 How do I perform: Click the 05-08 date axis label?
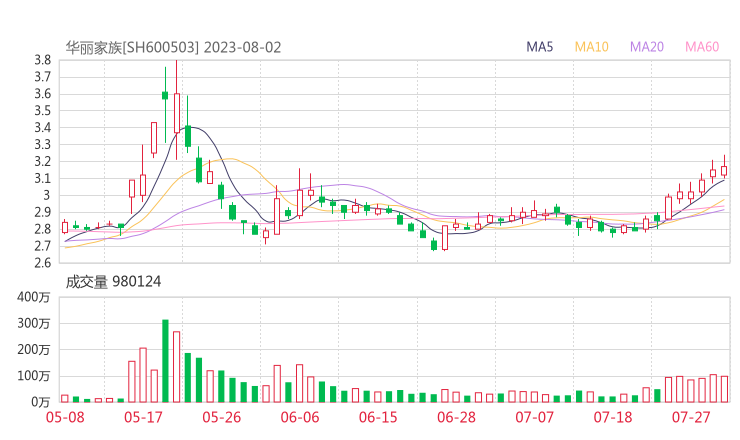(x=65, y=417)
